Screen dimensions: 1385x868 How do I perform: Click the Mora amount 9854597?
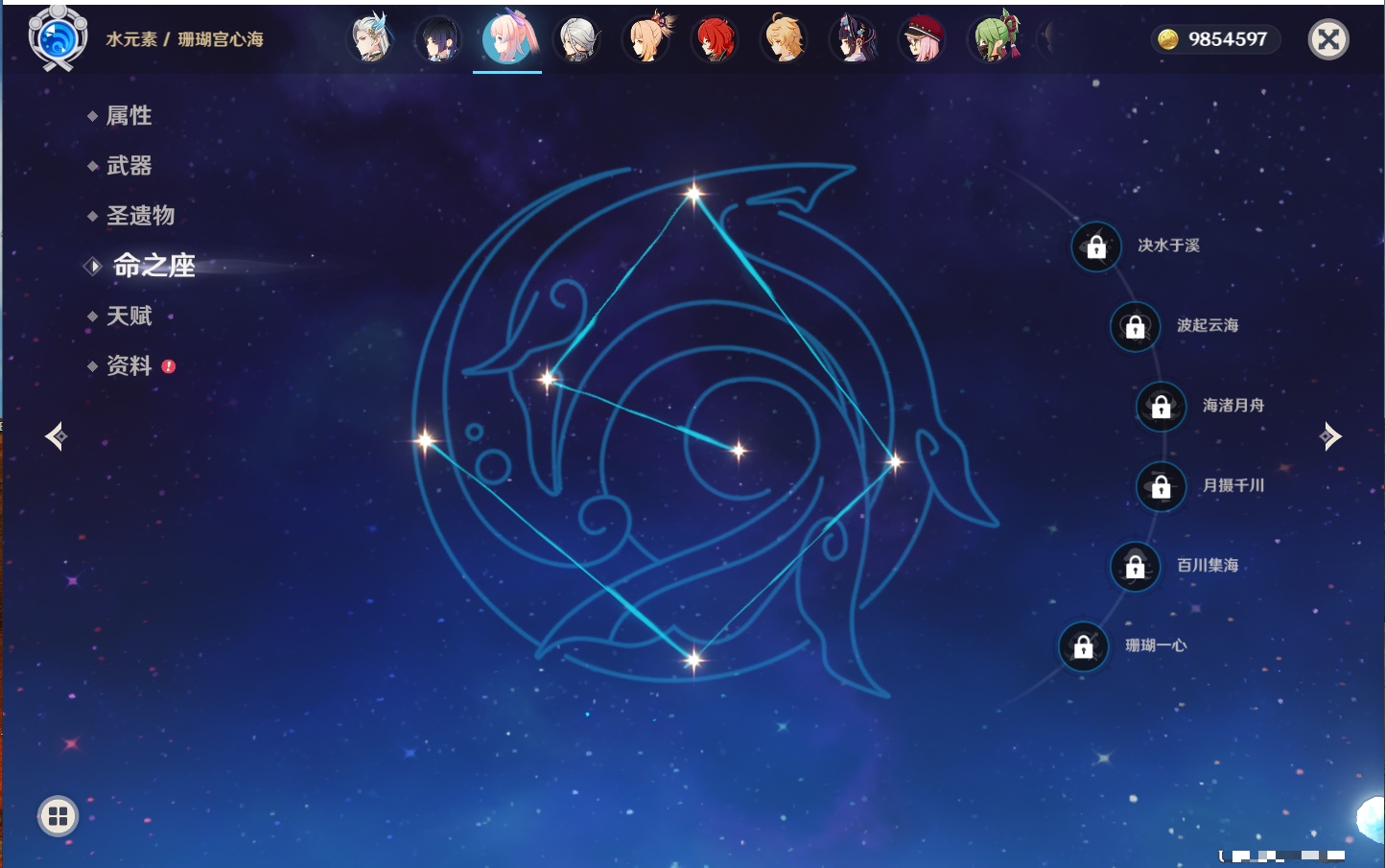click(1228, 39)
